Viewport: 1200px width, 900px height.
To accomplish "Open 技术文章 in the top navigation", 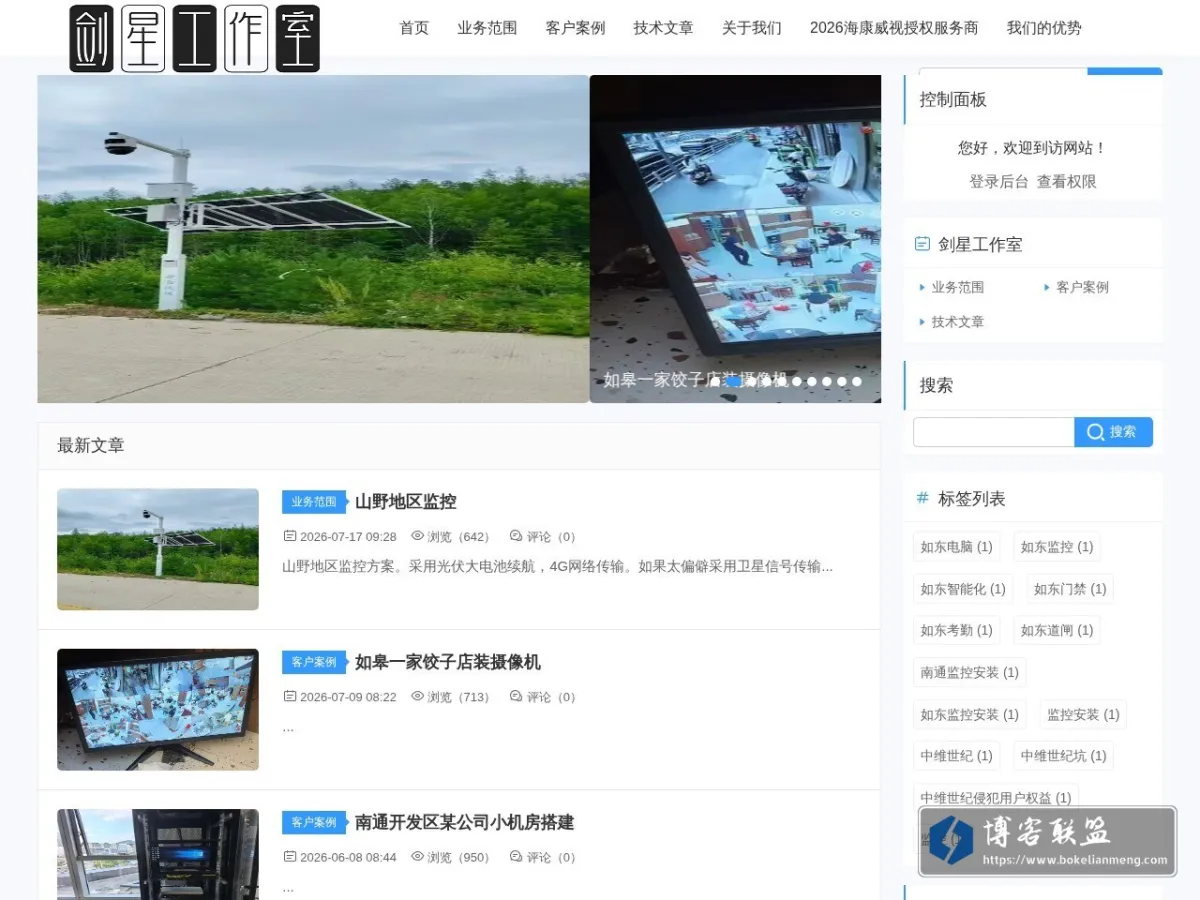I will [663, 28].
